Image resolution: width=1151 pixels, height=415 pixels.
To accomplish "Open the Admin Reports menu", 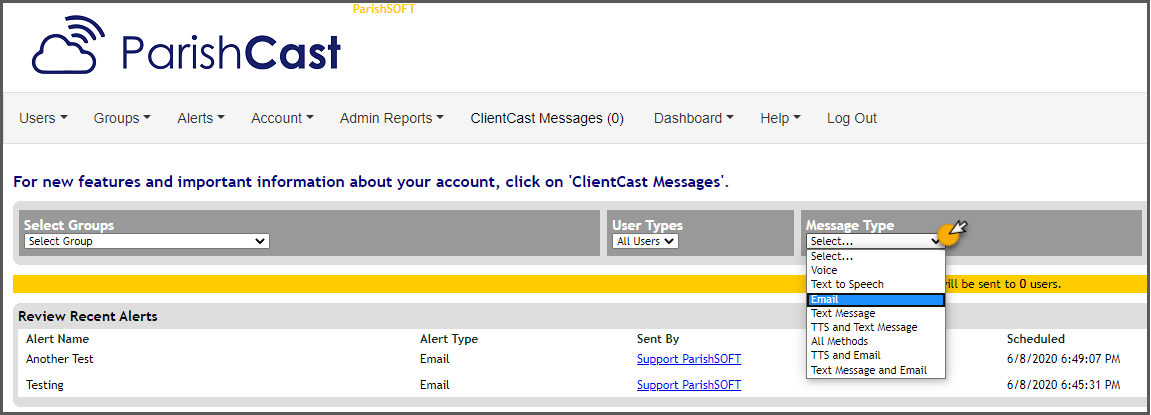I will [x=391, y=118].
